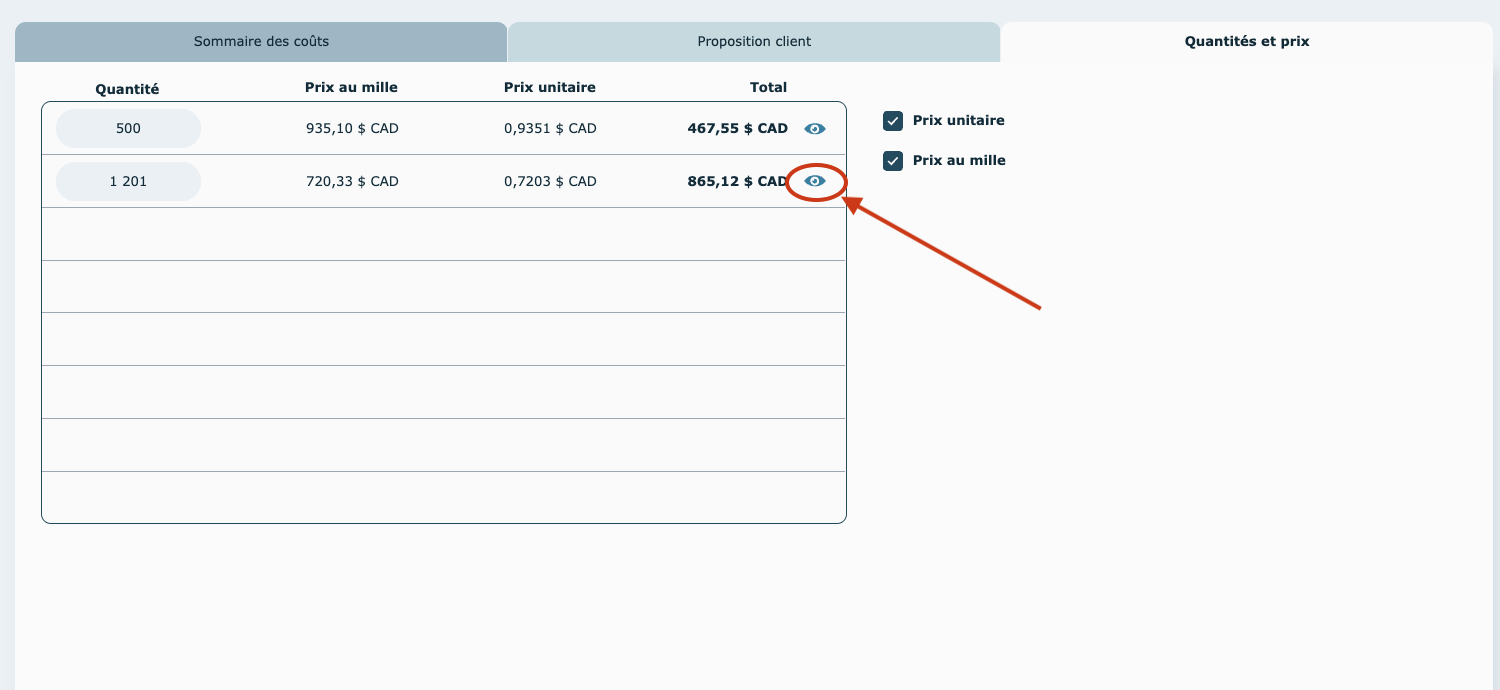
Task: Select the Quantités et prix tab
Action: pos(1246,42)
